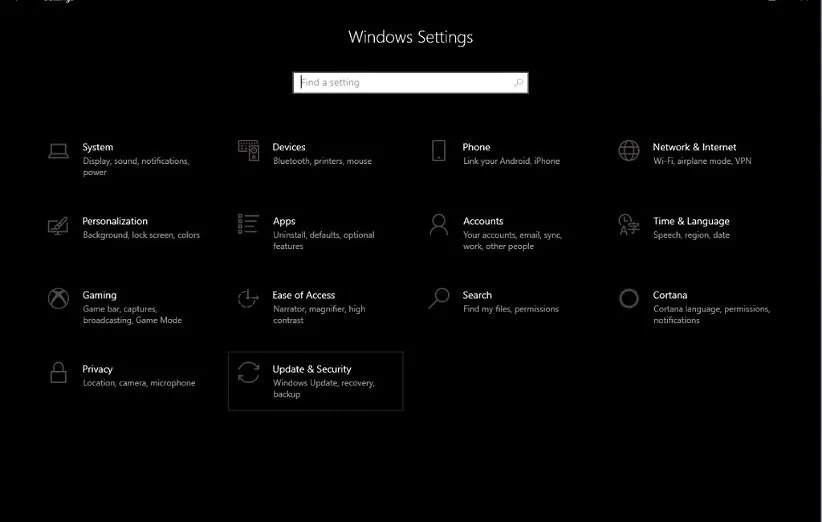Open System settings title
The image size is (822, 522).
tap(98, 147)
